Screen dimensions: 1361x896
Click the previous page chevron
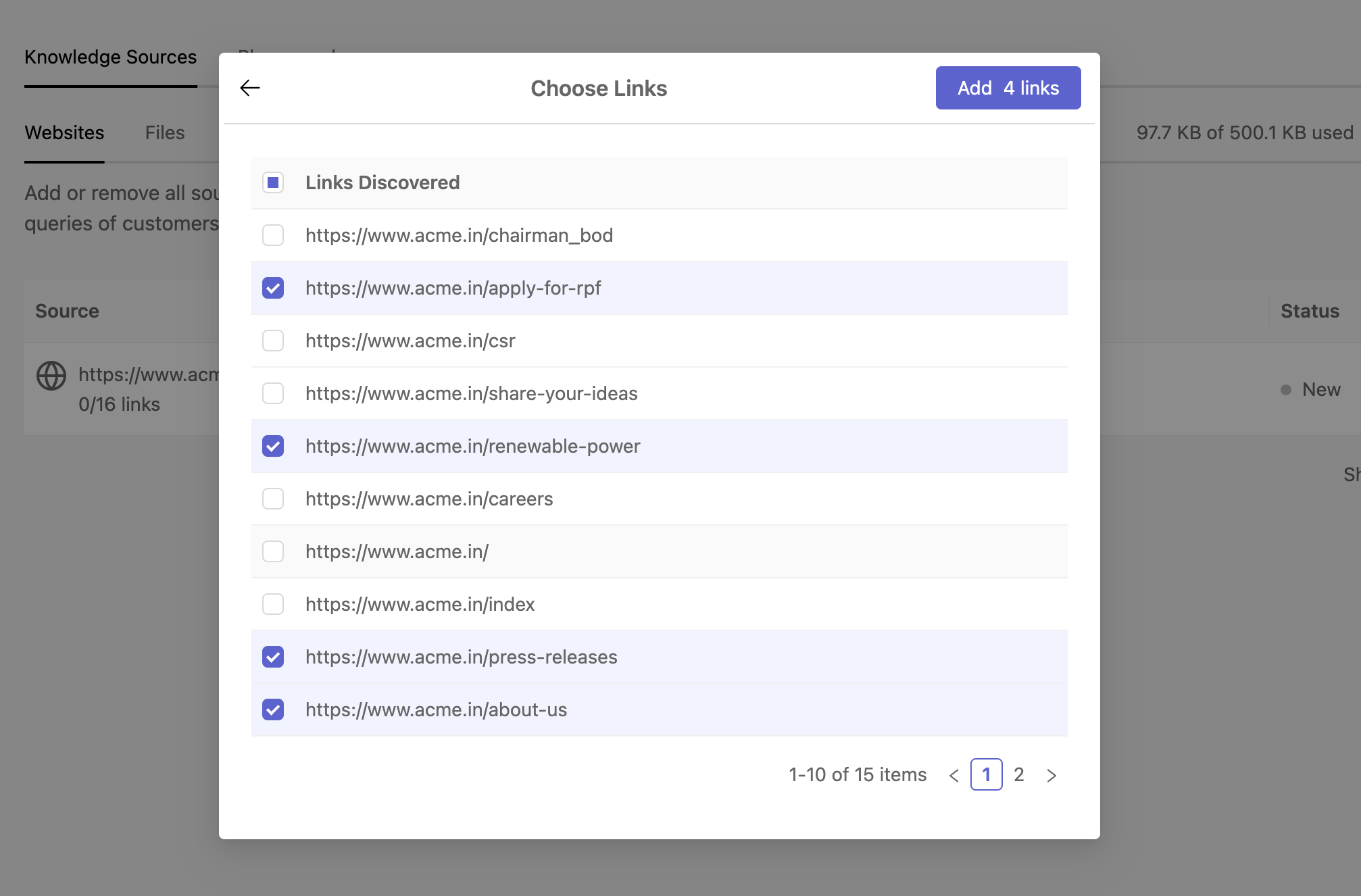(x=954, y=775)
